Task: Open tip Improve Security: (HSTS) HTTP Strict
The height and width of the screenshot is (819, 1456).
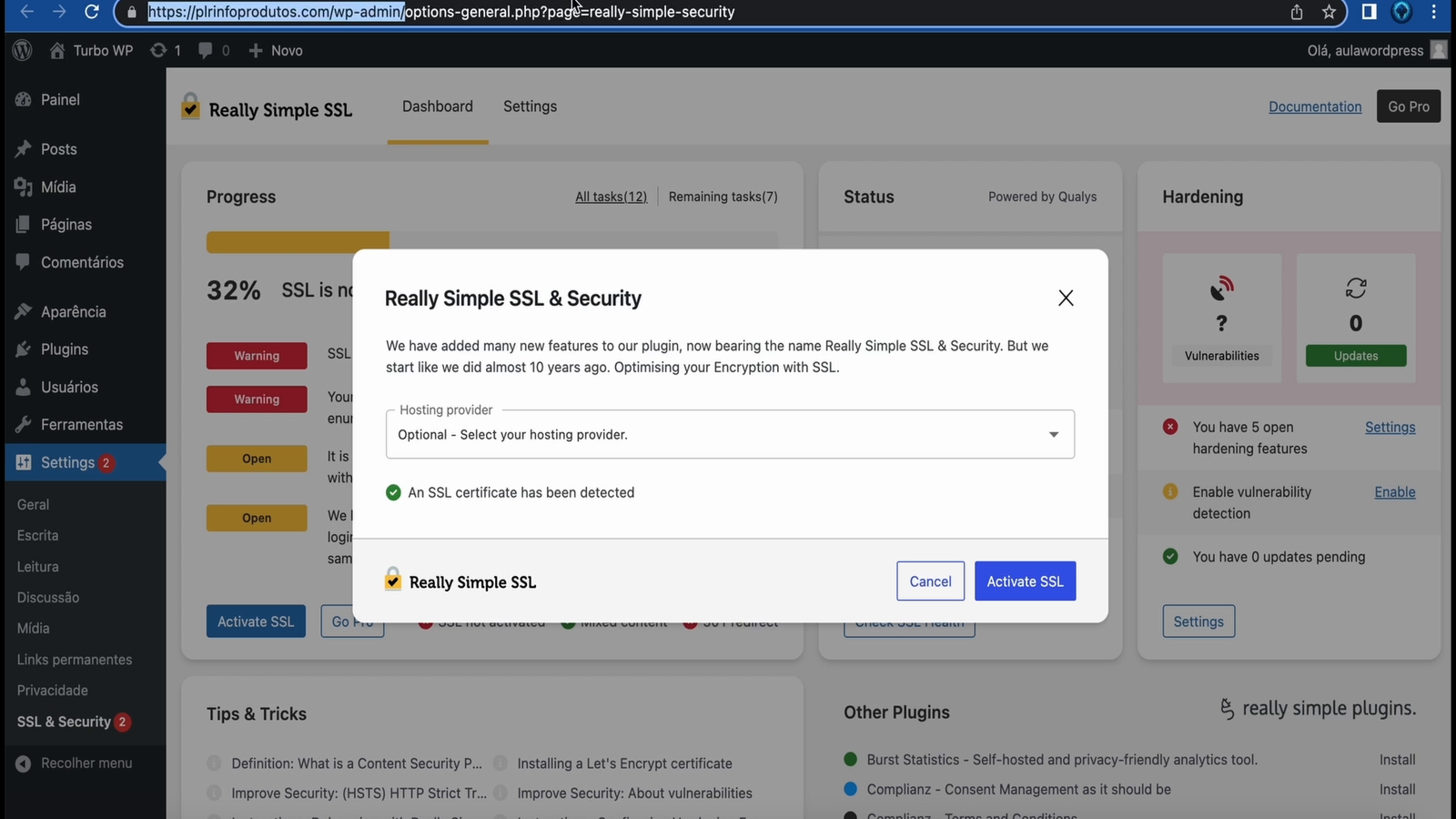Action: (359, 793)
